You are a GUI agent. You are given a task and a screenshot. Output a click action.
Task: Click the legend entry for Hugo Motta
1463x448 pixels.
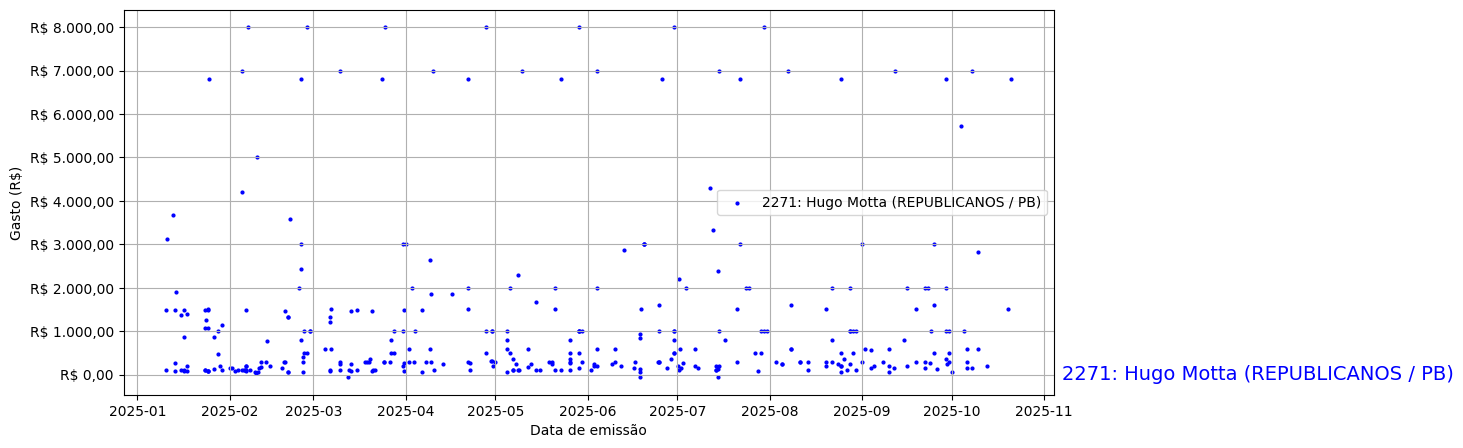click(x=900, y=202)
